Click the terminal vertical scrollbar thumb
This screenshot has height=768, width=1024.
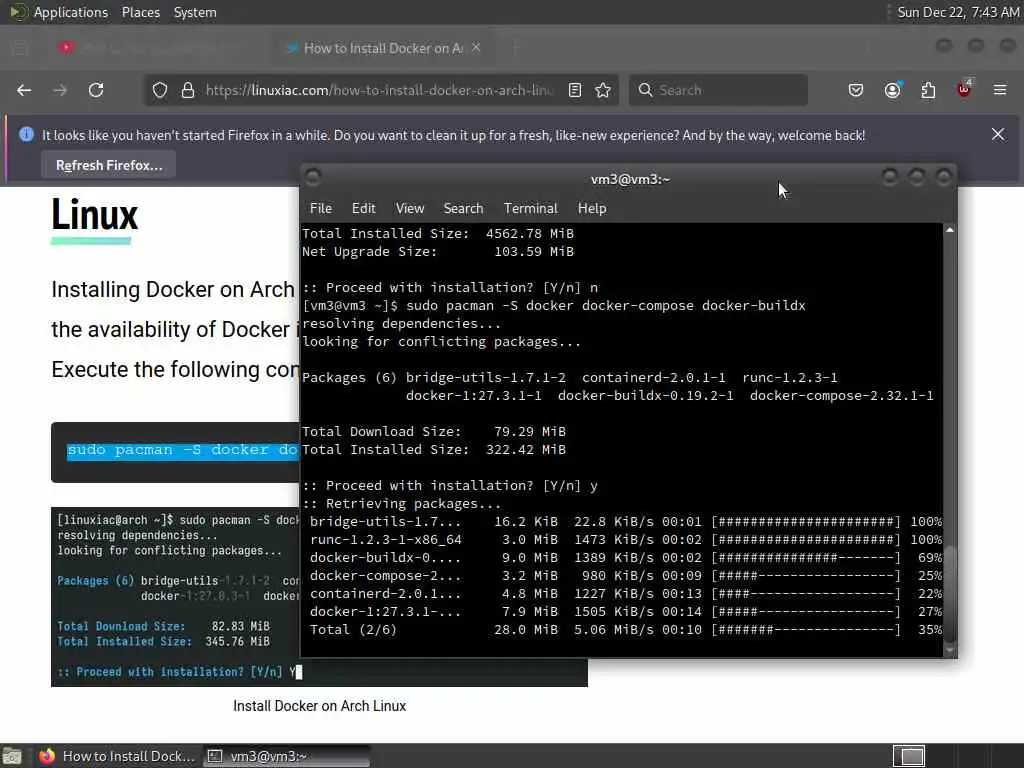click(950, 594)
